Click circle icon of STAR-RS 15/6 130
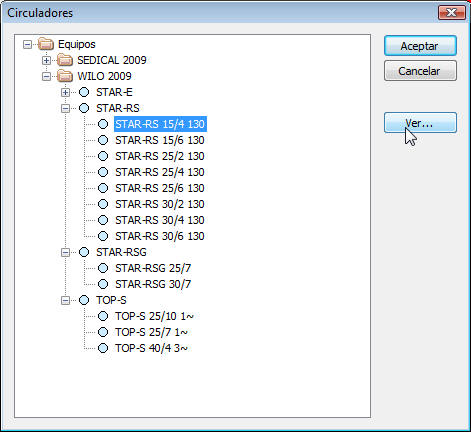Screen dimensions: 471x432 pyautogui.click(x=103, y=140)
